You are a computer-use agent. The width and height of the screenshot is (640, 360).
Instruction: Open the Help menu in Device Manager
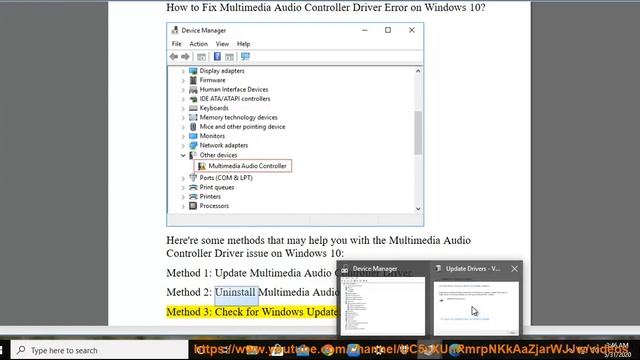(x=243, y=44)
